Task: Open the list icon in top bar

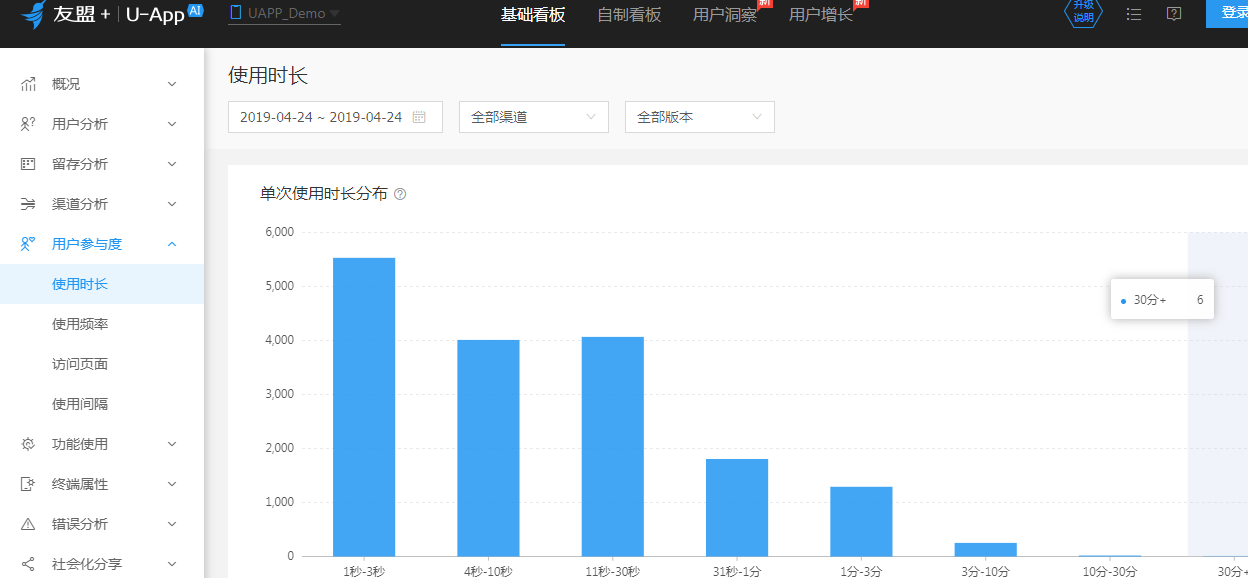Action: point(1133,14)
